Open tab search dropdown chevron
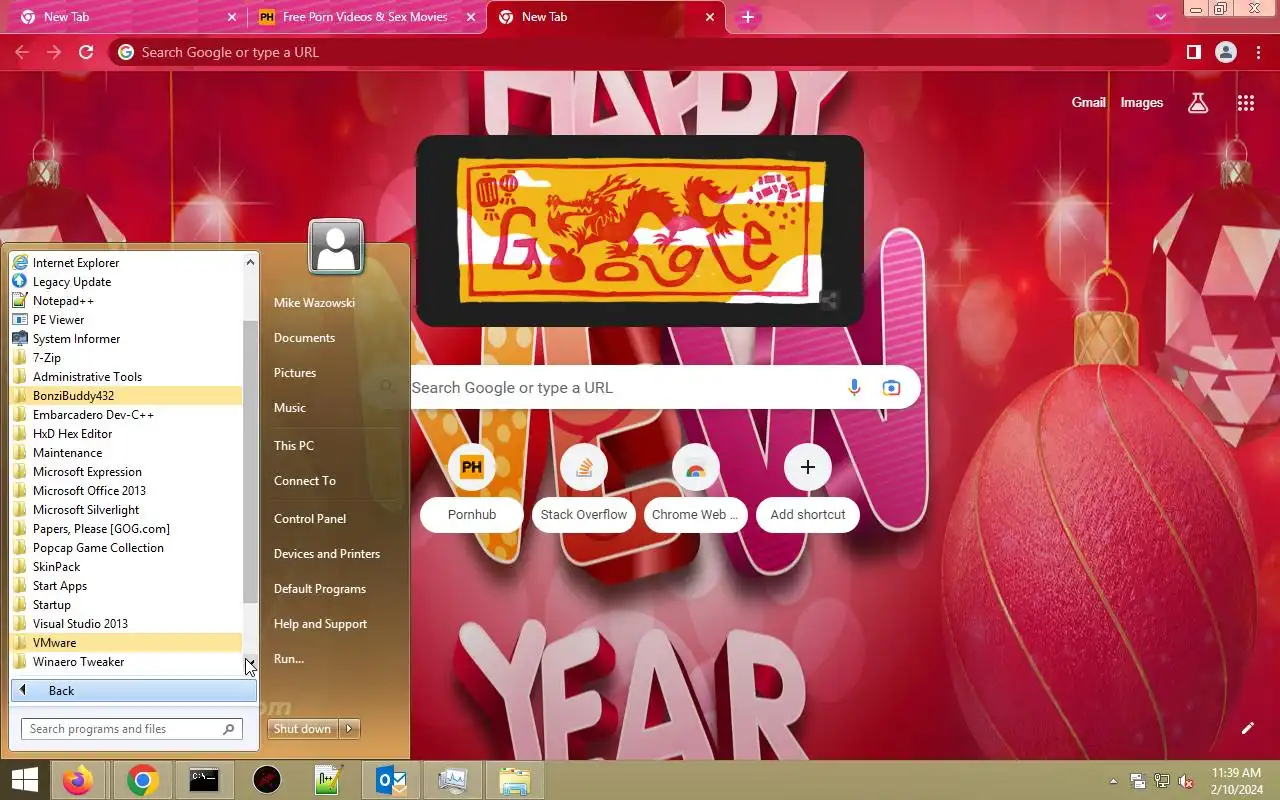This screenshot has height=800, width=1280. pos(1160,17)
